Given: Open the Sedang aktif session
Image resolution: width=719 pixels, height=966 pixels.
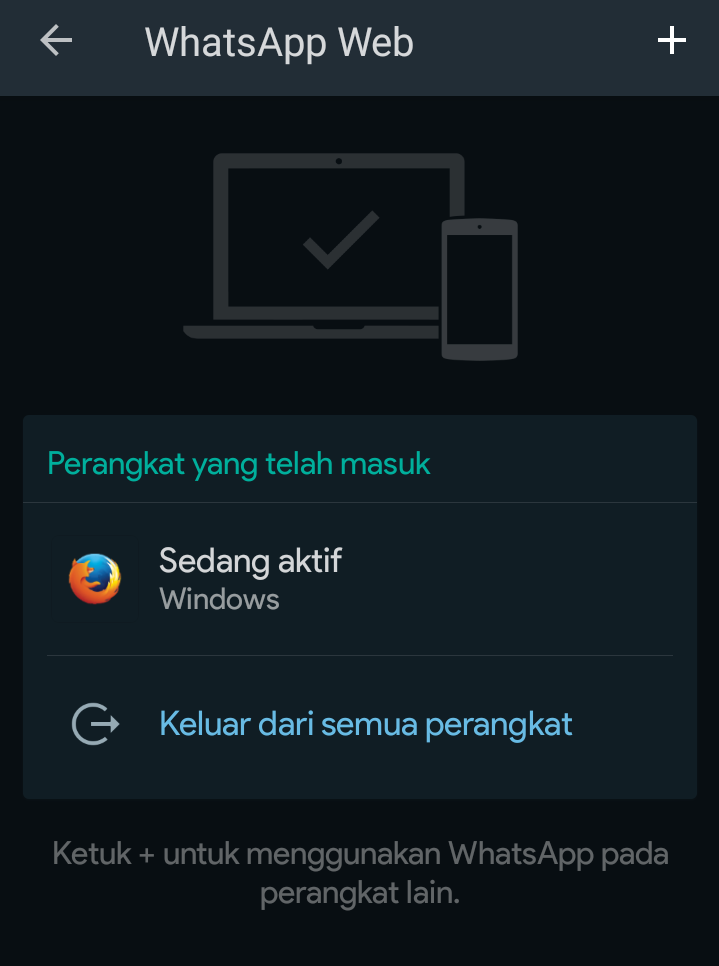Looking at the screenshot, I should tap(360, 579).
